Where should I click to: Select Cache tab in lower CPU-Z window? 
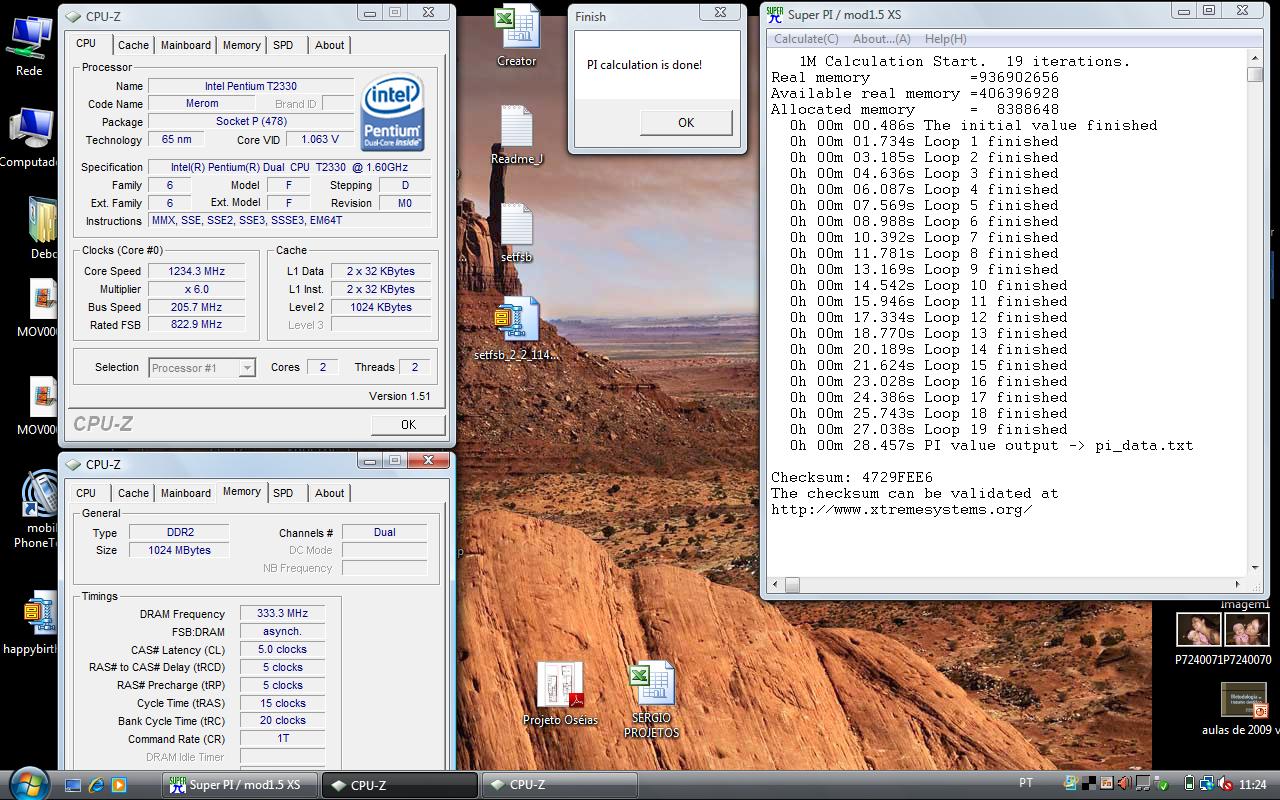pyautogui.click(x=133, y=493)
